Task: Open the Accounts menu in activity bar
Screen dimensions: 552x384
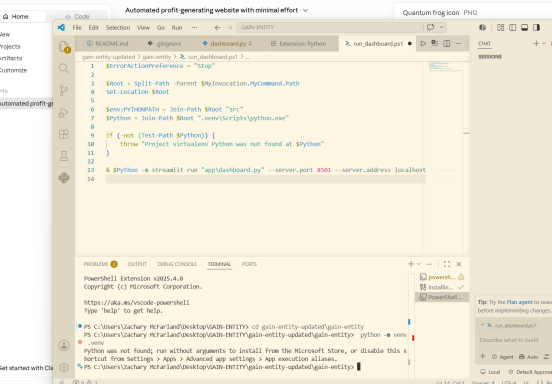Action: [64, 345]
